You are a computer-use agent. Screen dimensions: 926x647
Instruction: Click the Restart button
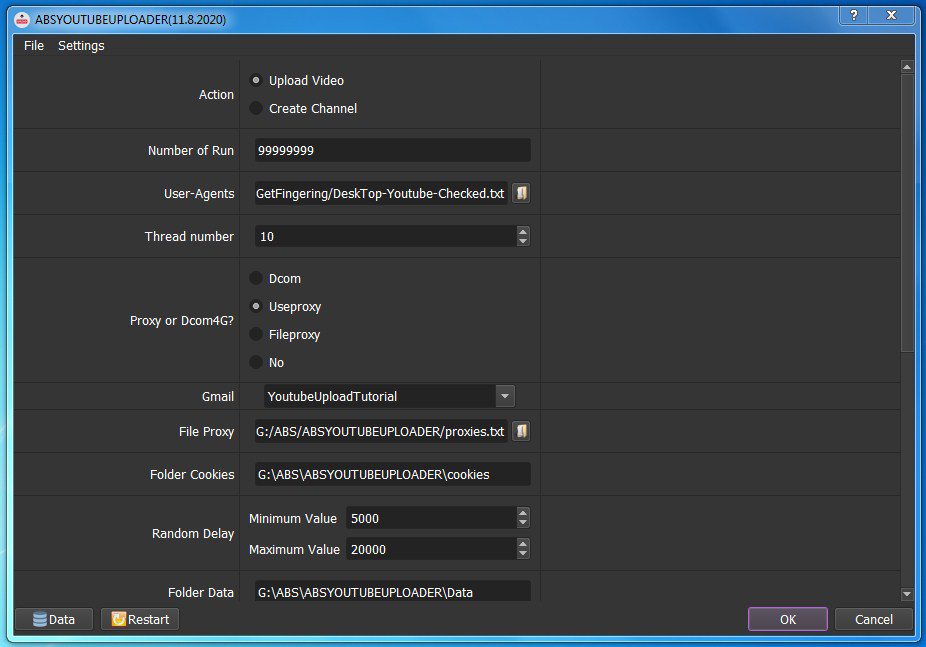point(140,619)
